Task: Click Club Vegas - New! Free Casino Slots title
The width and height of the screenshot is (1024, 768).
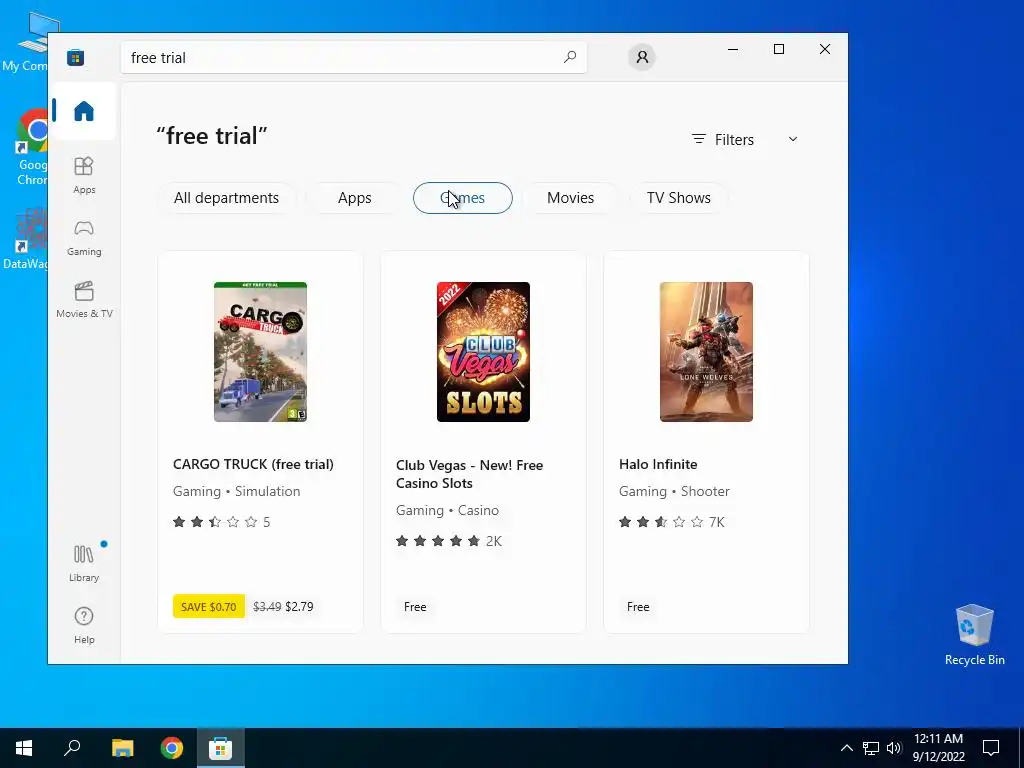Action: coord(470,474)
